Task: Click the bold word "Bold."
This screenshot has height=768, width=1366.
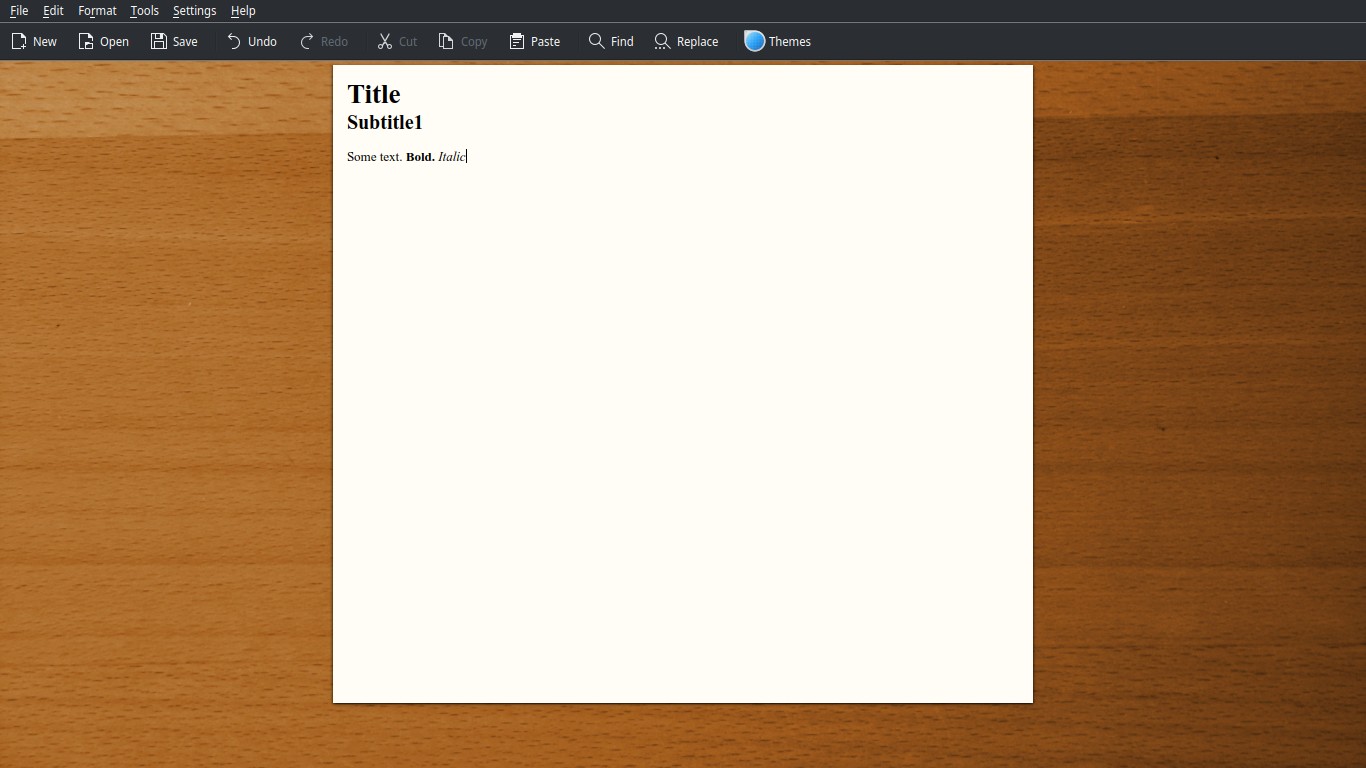Action: click(x=420, y=157)
